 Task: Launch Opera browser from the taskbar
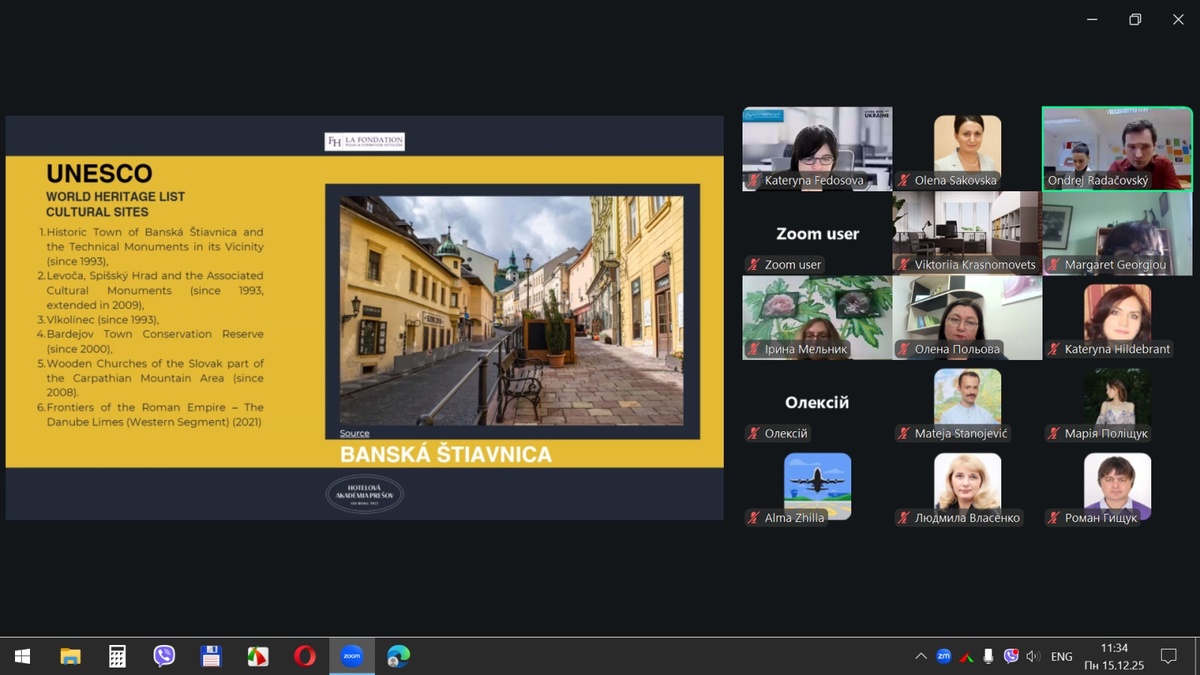pyautogui.click(x=304, y=656)
